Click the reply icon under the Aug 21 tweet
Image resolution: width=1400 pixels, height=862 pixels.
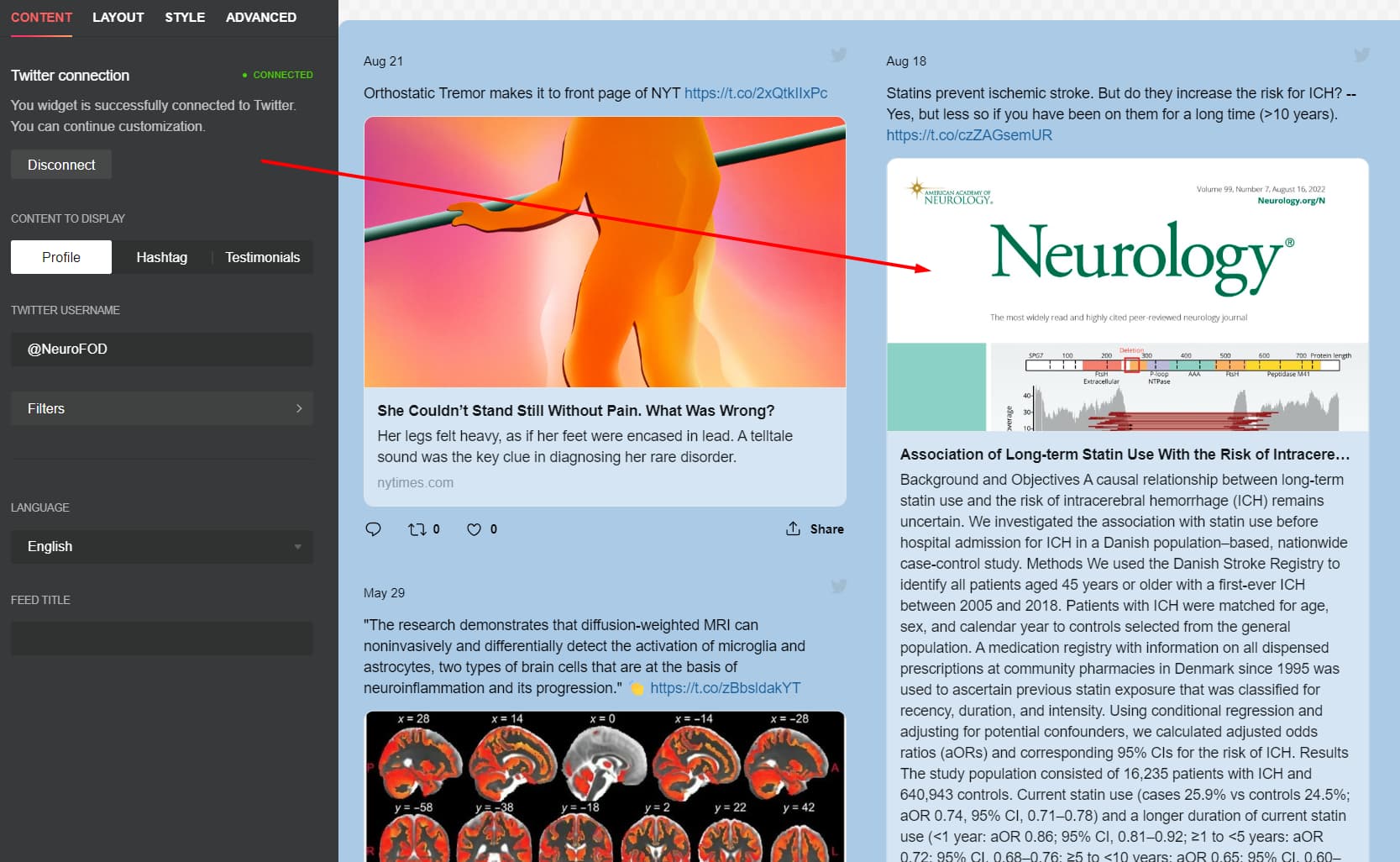coord(374,529)
